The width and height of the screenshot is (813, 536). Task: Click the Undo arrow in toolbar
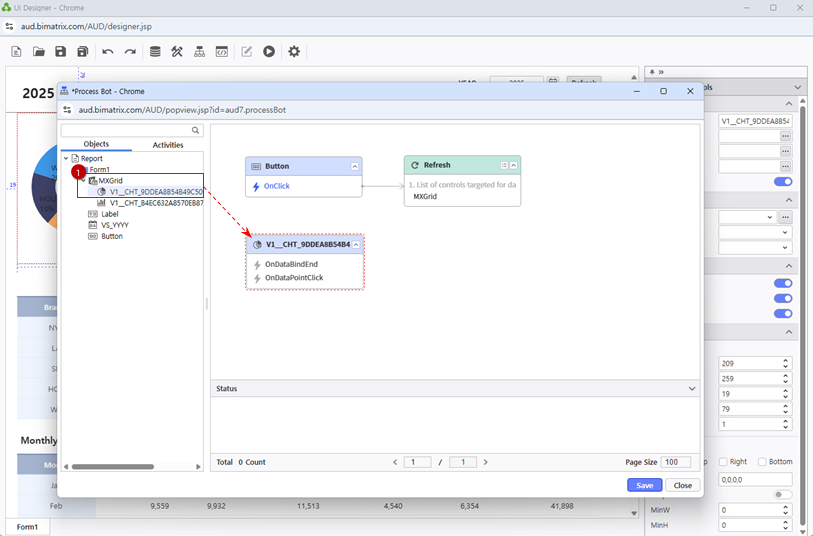108,52
